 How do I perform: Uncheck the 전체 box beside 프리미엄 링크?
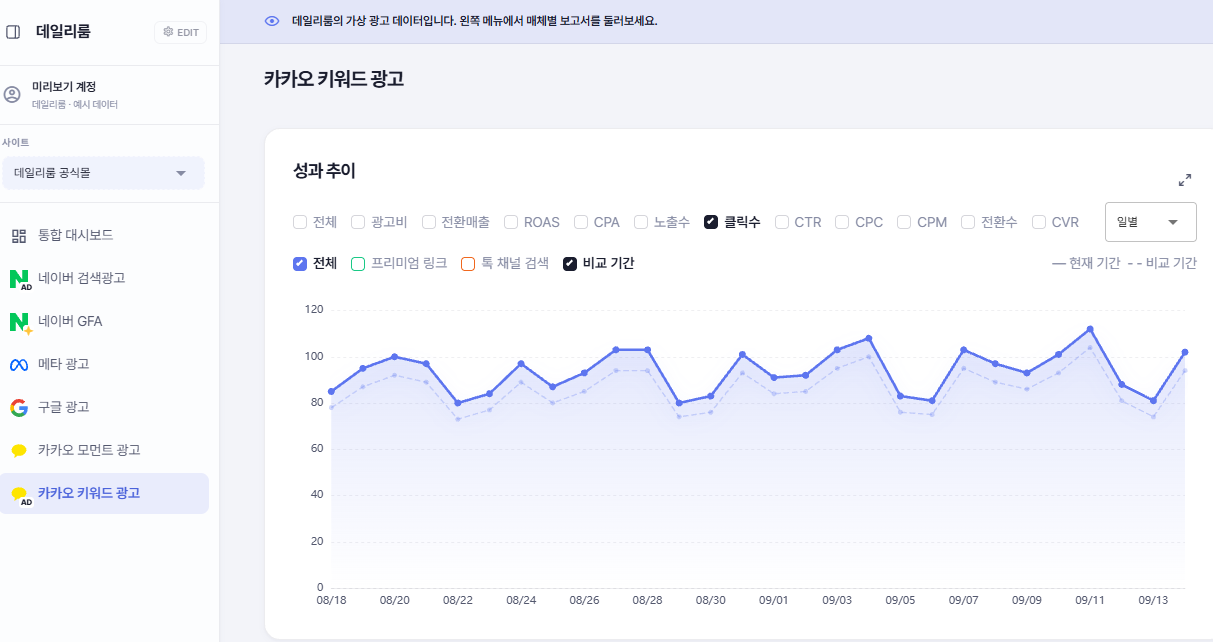pos(300,264)
